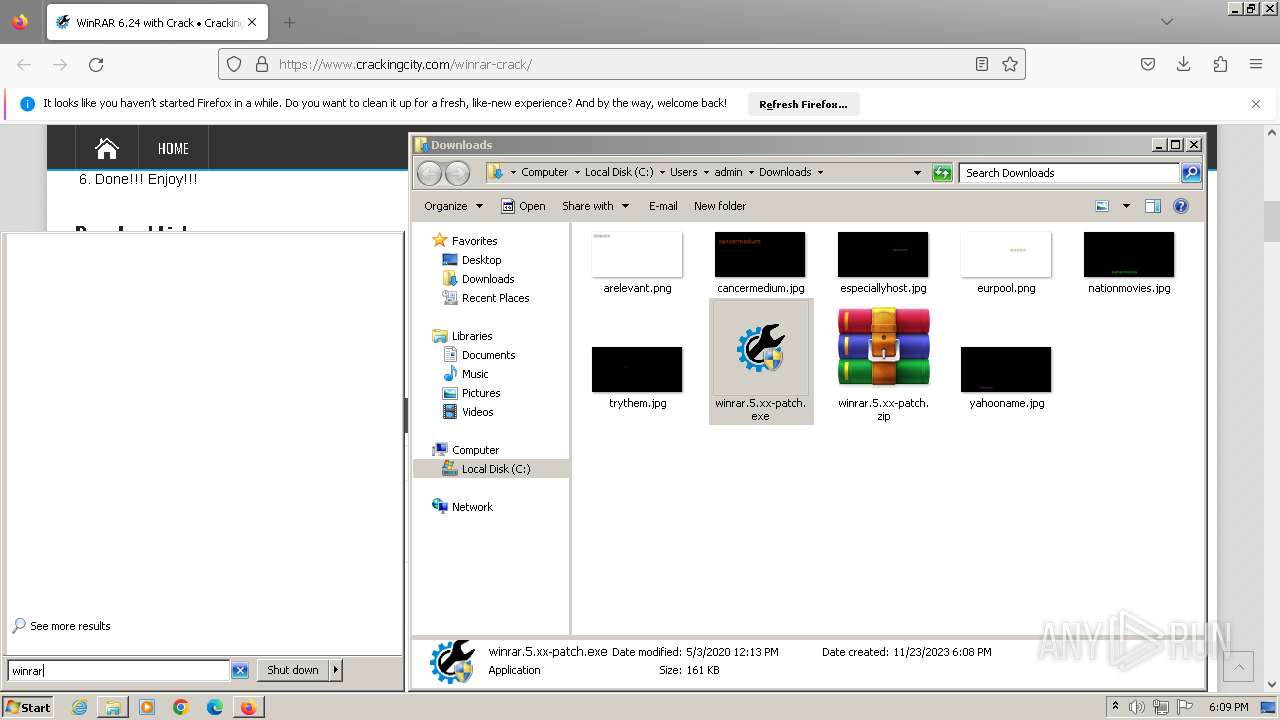Open volume control in system tray
1280x720 pixels.
pyautogui.click(x=1137, y=707)
